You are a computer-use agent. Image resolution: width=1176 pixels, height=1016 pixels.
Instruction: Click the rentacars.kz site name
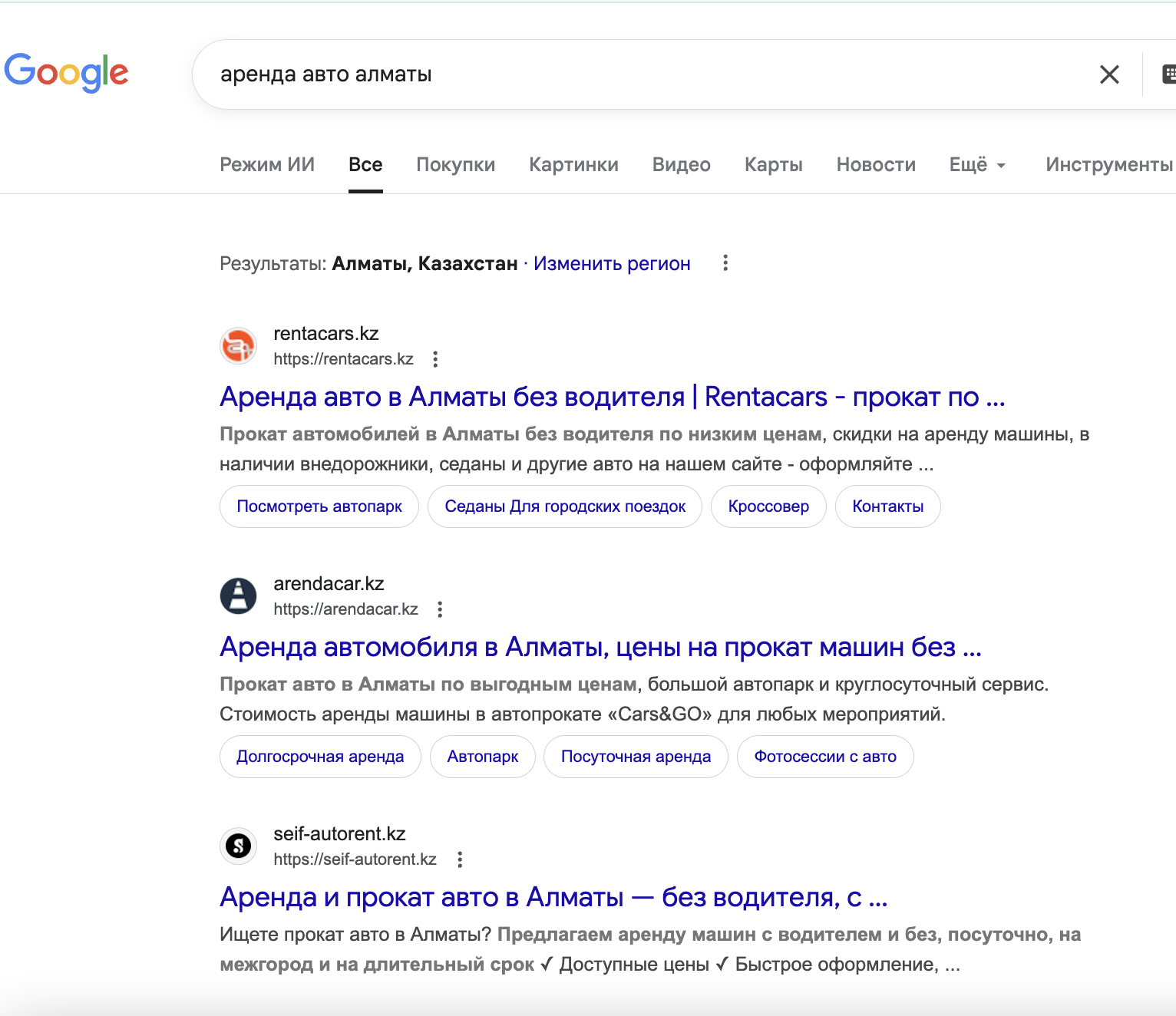pos(326,333)
